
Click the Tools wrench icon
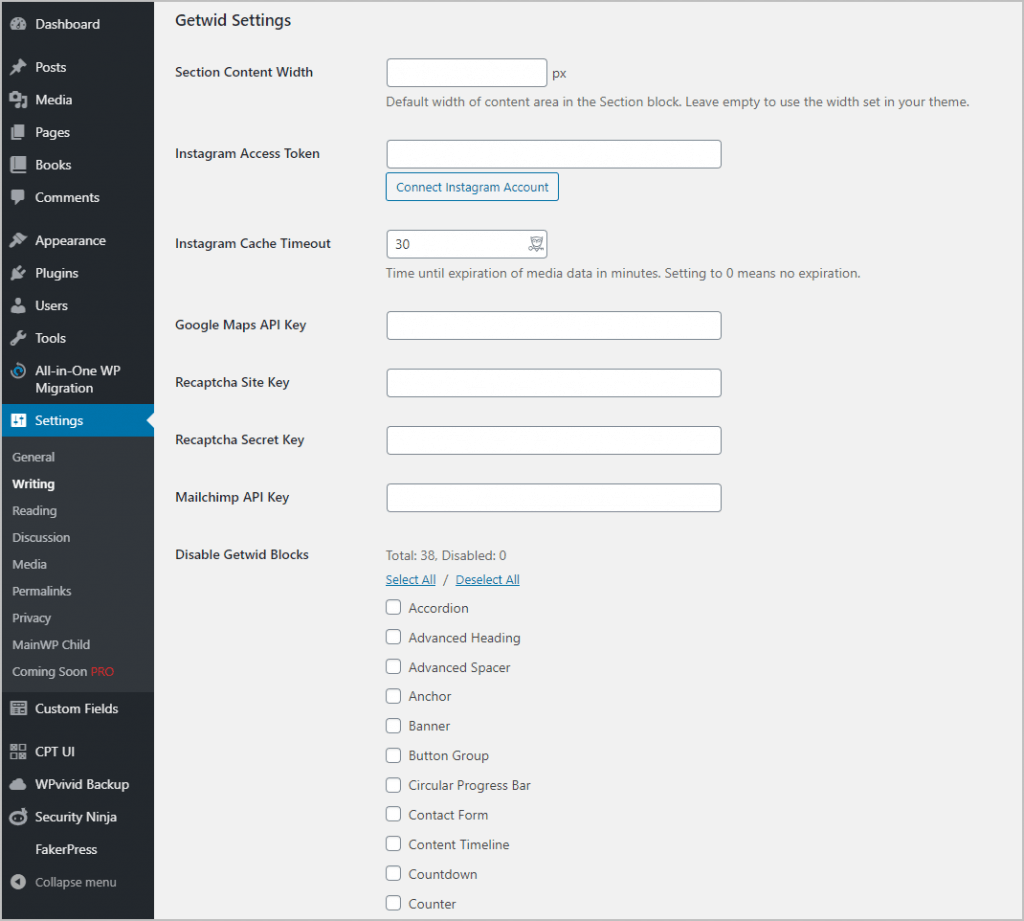pyautogui.click(x=18, y=338)
